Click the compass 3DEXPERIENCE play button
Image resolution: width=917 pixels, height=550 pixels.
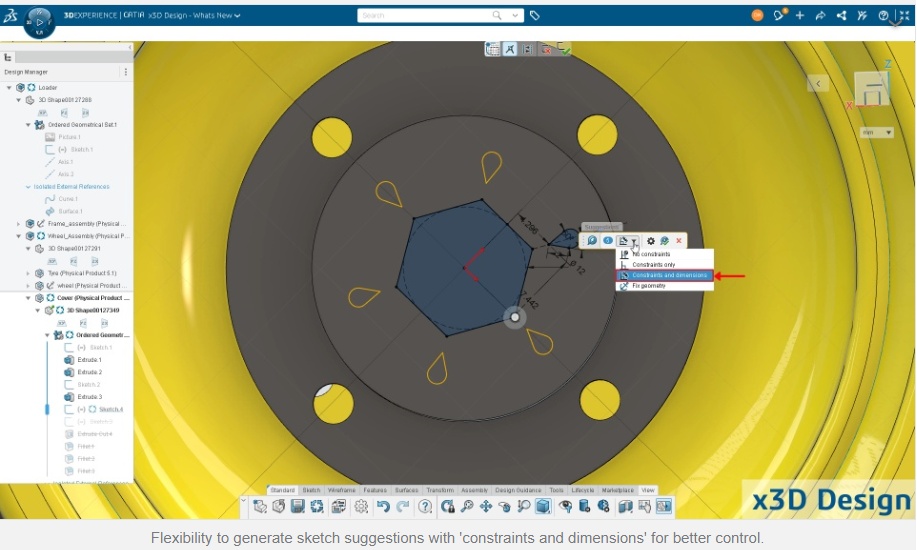pos(40,22)
